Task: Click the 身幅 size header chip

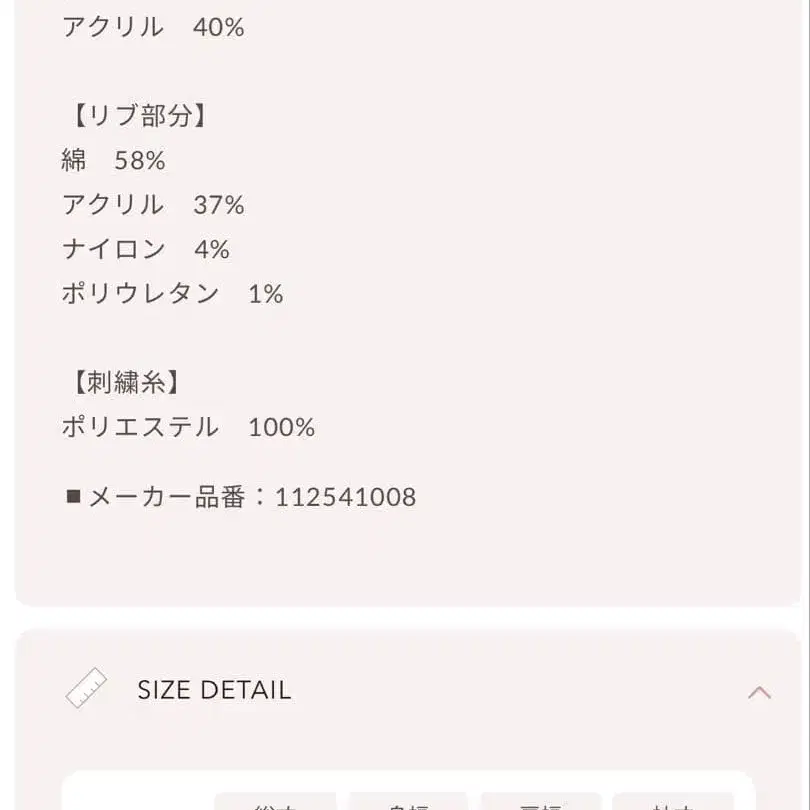Action: (x=408, y=805)
